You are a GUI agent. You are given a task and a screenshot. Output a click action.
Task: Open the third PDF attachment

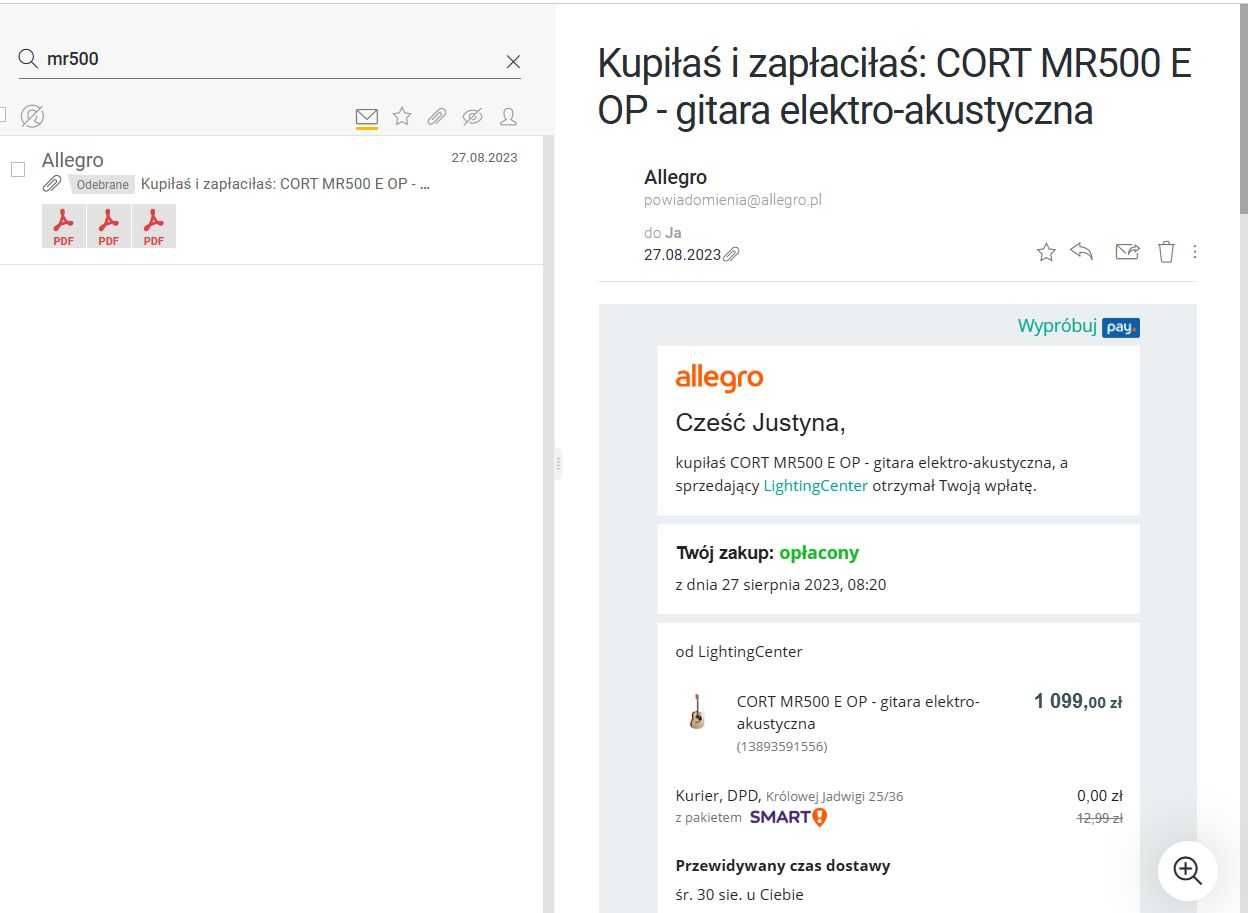154,226
